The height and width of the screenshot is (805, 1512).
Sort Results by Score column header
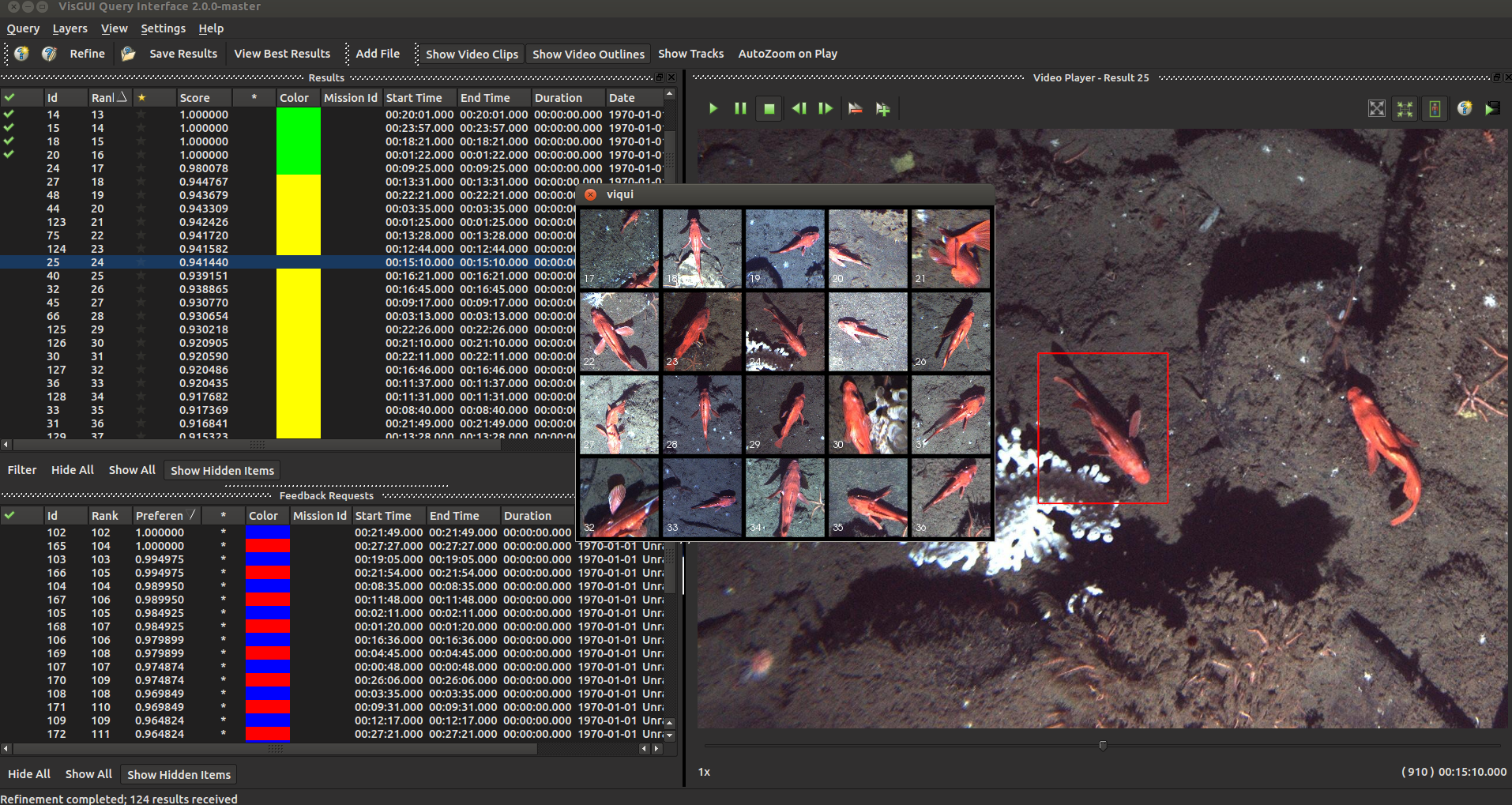[204, 97]
